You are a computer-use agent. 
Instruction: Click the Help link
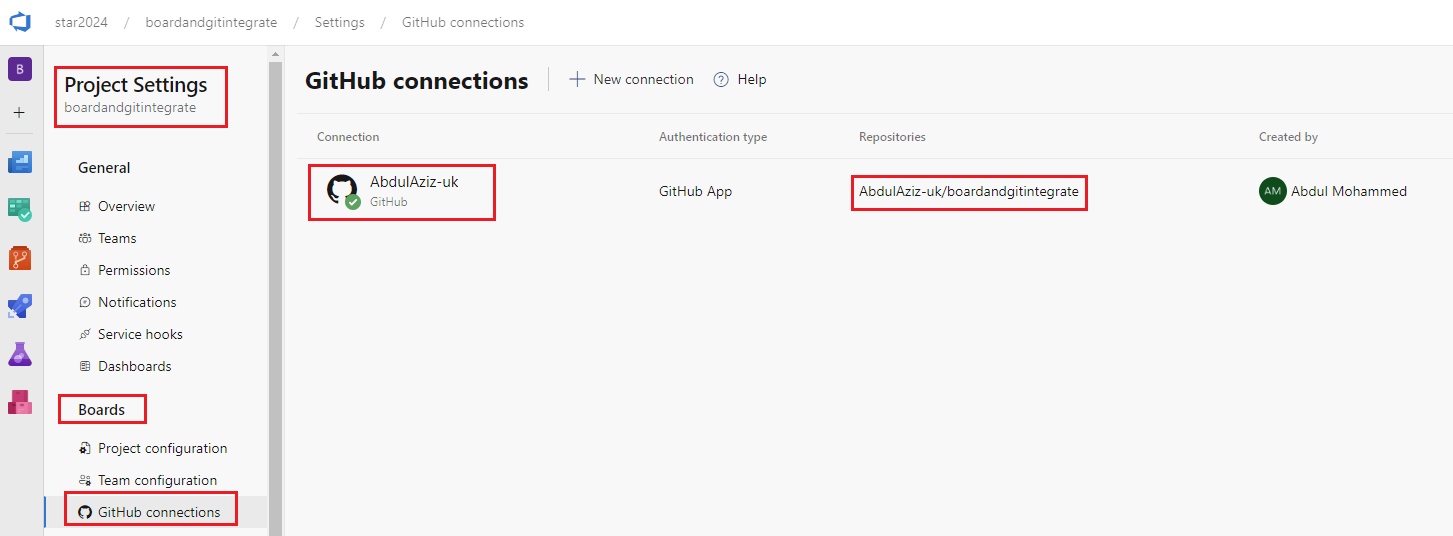point(740,80)
